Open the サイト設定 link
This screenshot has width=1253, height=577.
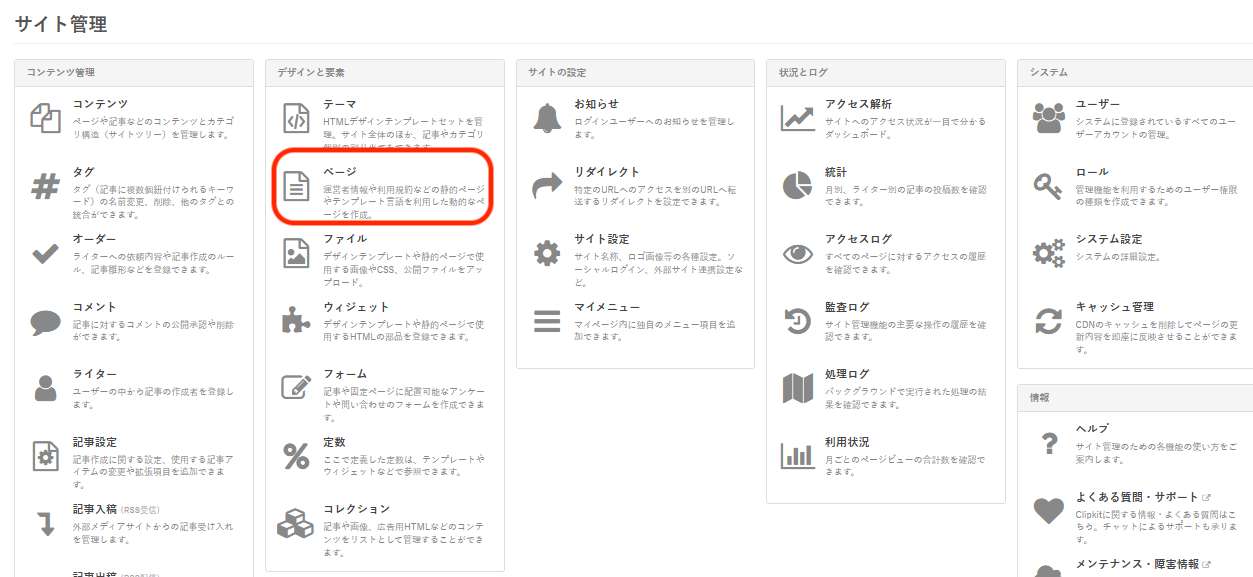click(x=602, y=239)
